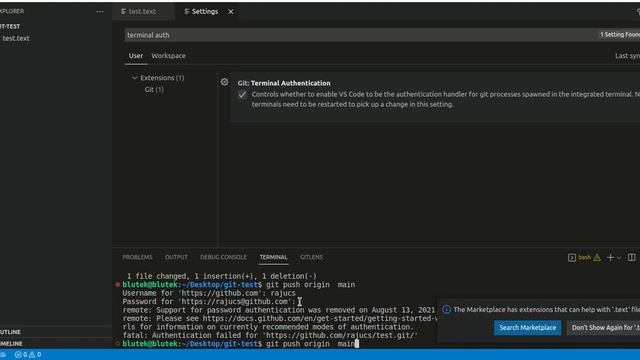The image size is (640, 360).
Task: Click errors and warnings status bar item
Action: pos(28,355)
